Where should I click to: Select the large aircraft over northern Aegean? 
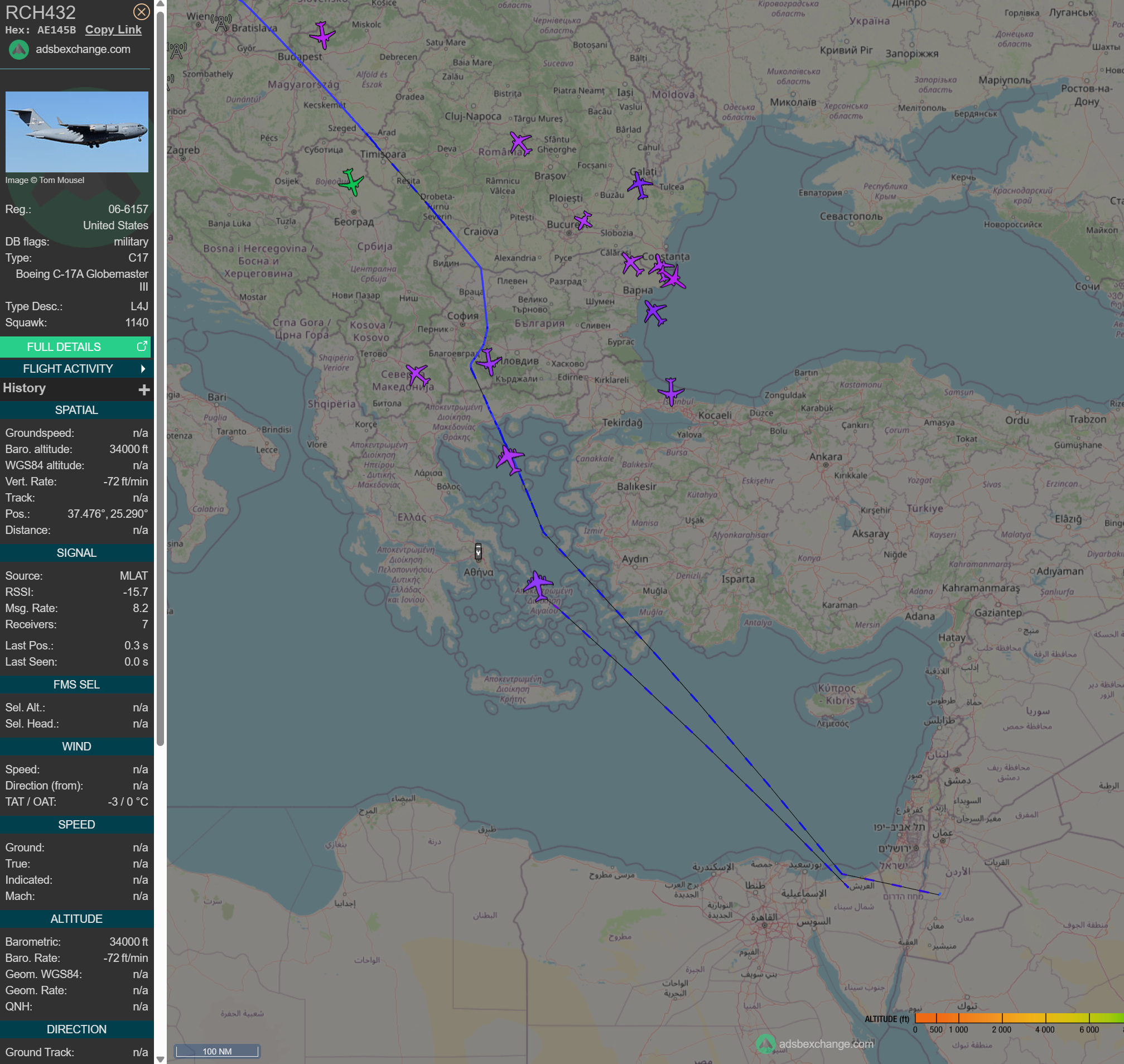[x=509, y=459]
